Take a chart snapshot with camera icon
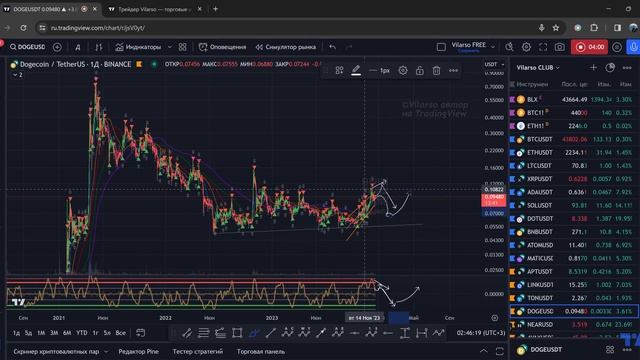Screen dimensions: 640x360 pos(560,47)
